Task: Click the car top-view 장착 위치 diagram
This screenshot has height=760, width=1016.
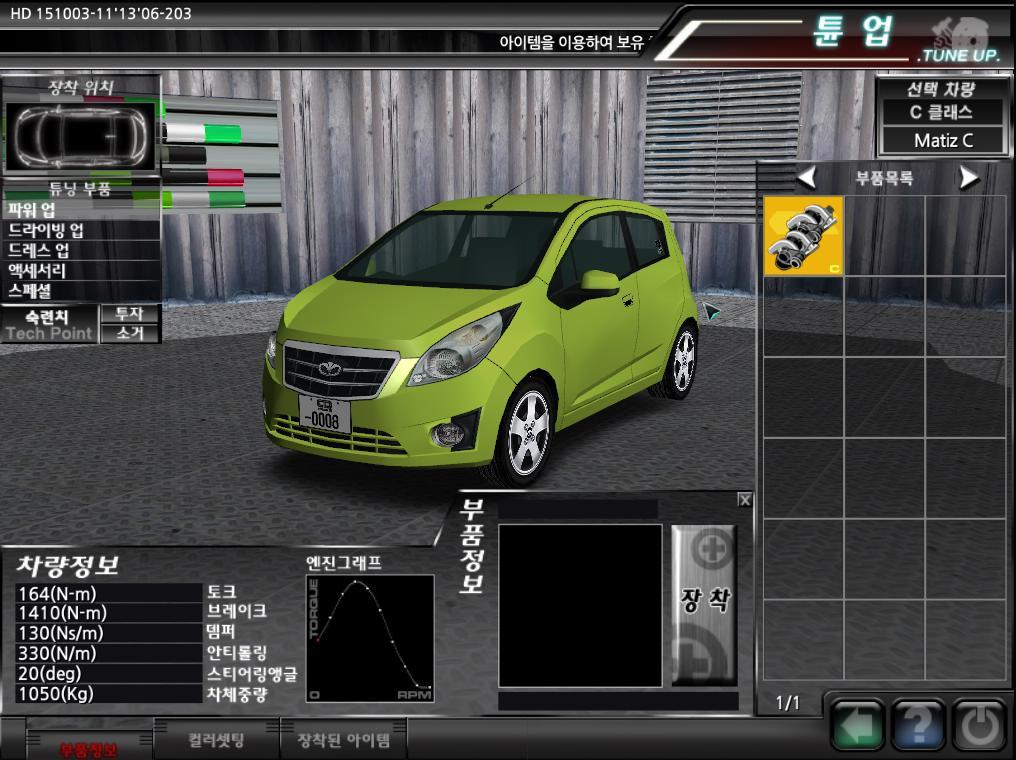Action: coord(80,136)
